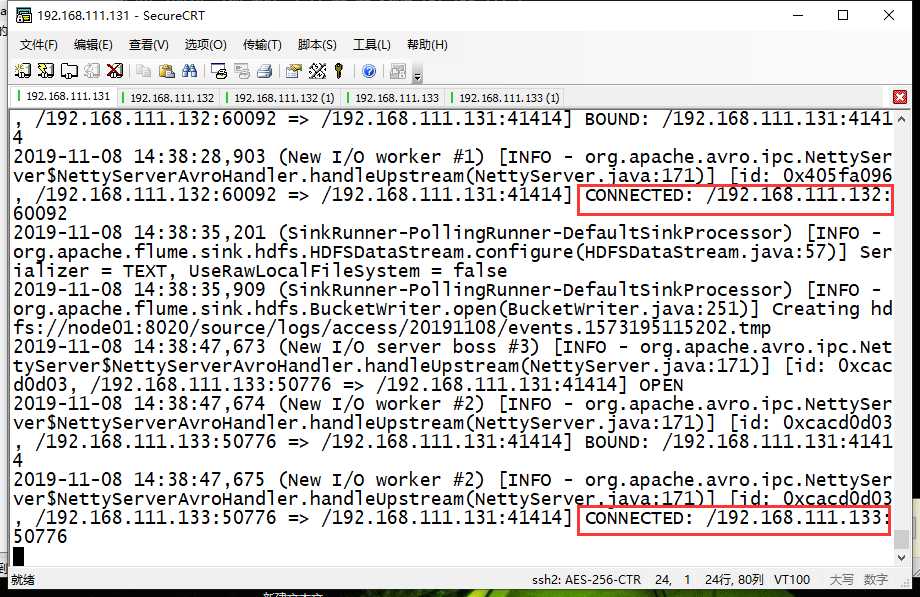Open the 编辑(E) menu

click(x=93, y=45)
